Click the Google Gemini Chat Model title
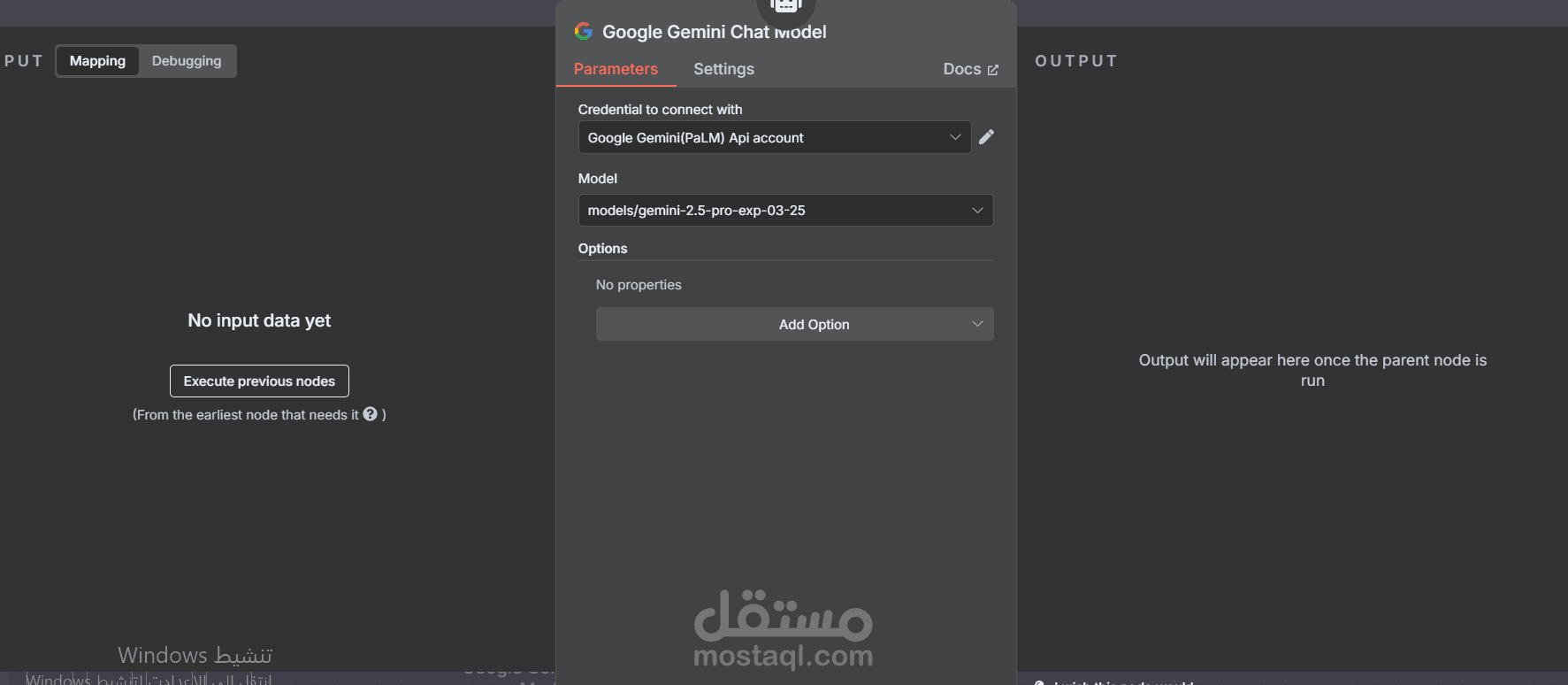 point(714,32)
